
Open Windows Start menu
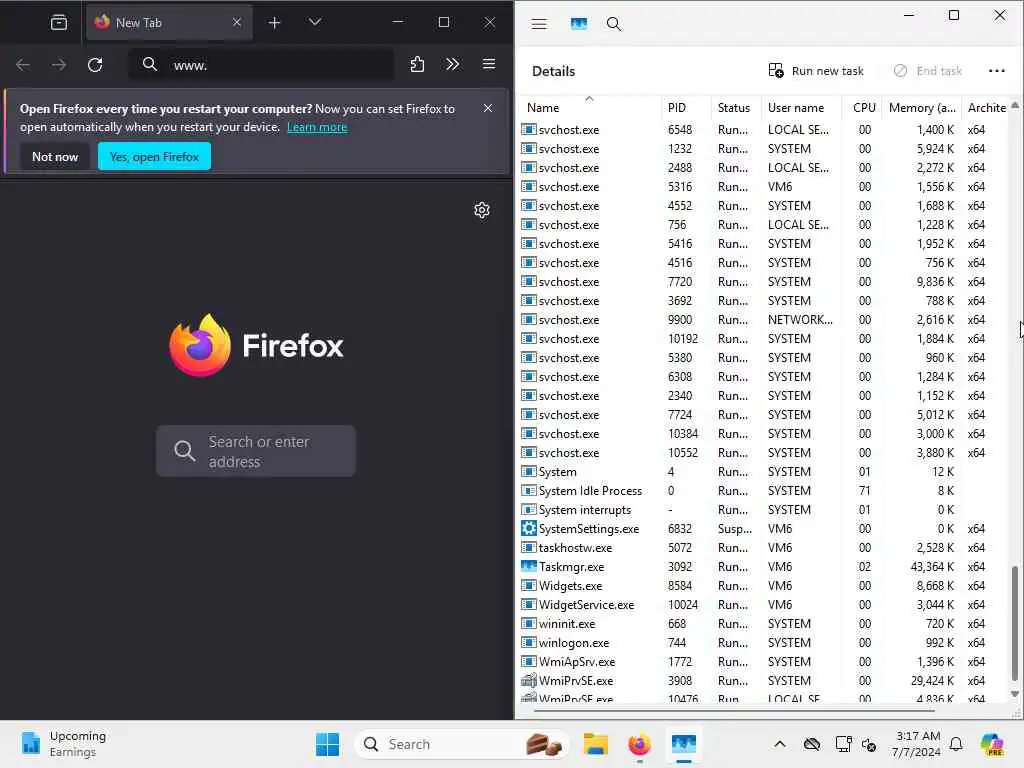tap(327, 744)
